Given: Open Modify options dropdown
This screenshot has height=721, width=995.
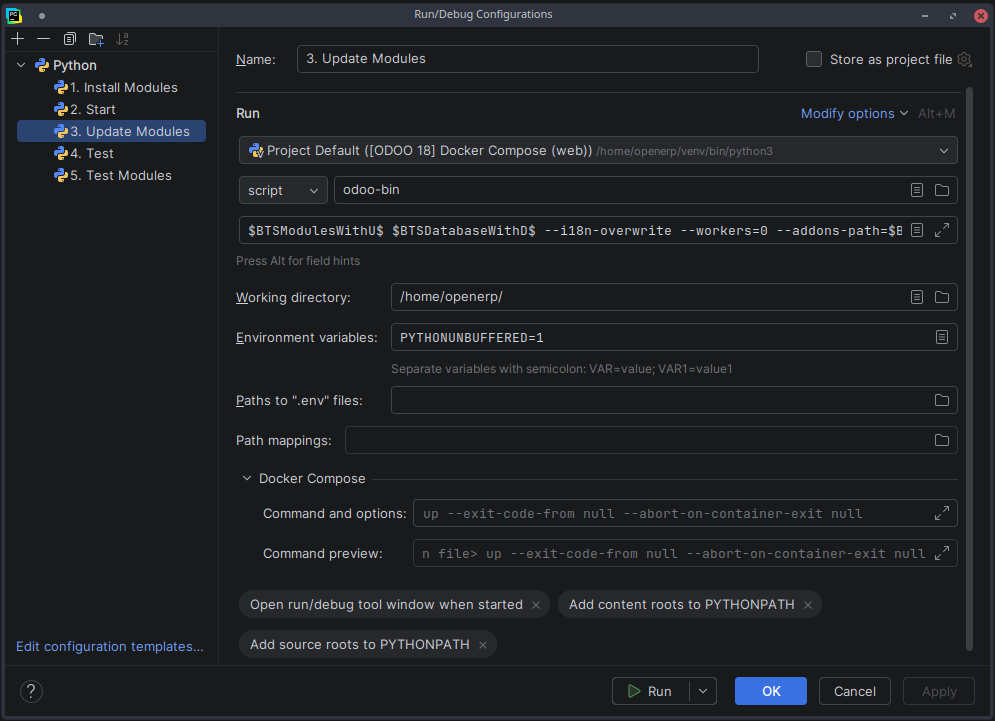Looking at the screenshot, I should [x=854, y=113].
